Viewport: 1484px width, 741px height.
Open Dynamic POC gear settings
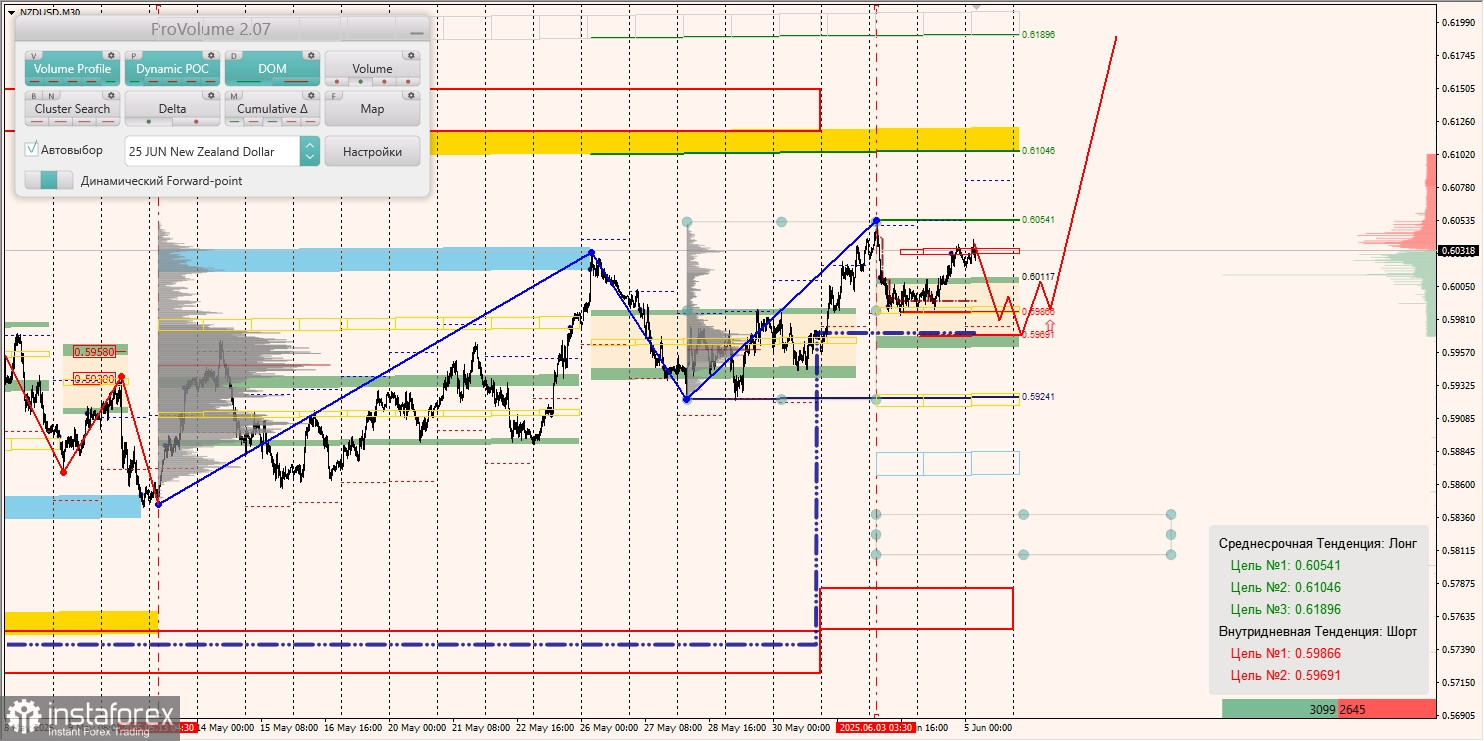[211, 55]
